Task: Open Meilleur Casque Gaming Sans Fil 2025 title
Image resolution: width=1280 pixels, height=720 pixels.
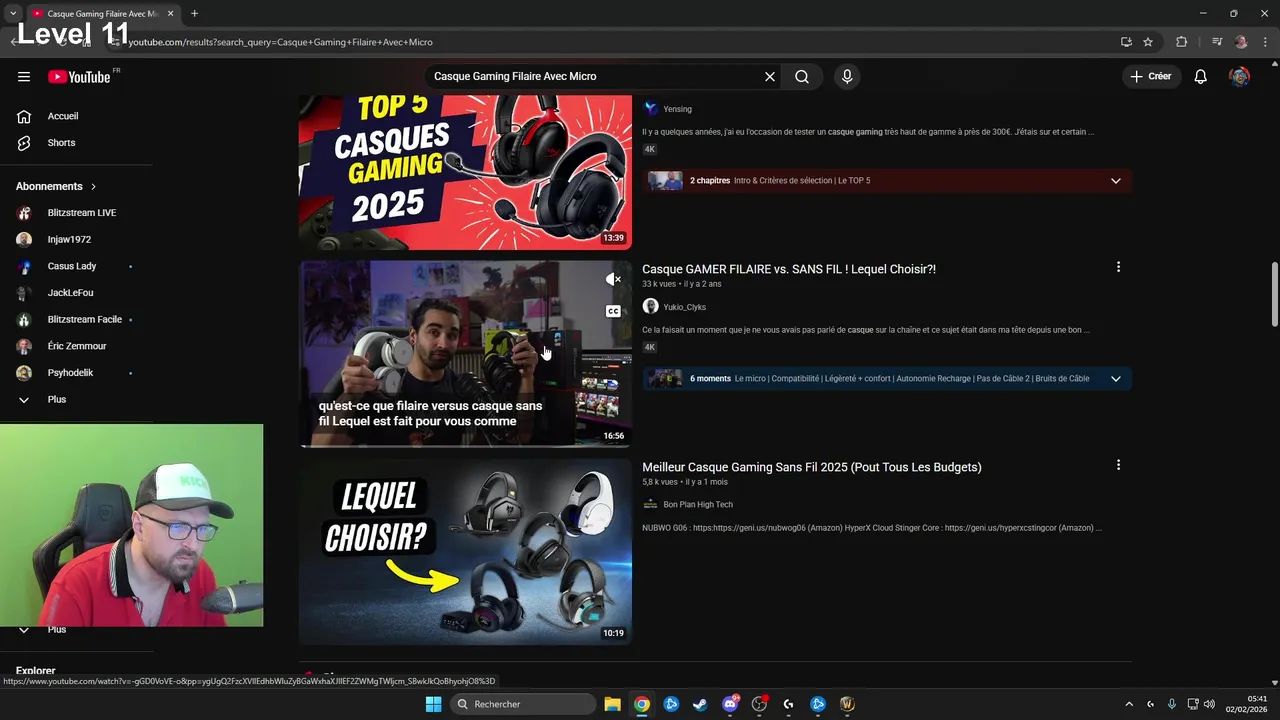Action: point(812,467)
